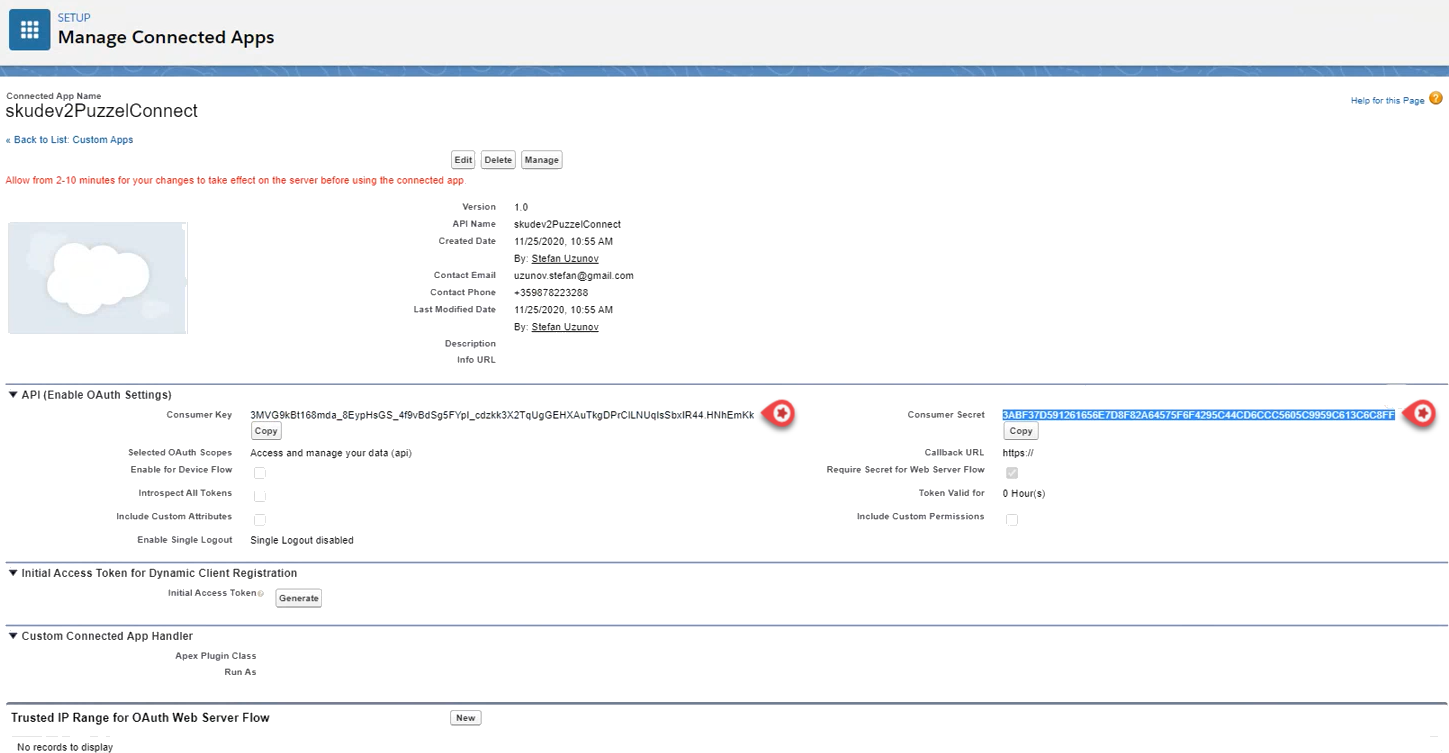Screen dimensions: 1449x753
Task: Click the red marker beside Consumer Key
Action: tap(781, 413)
